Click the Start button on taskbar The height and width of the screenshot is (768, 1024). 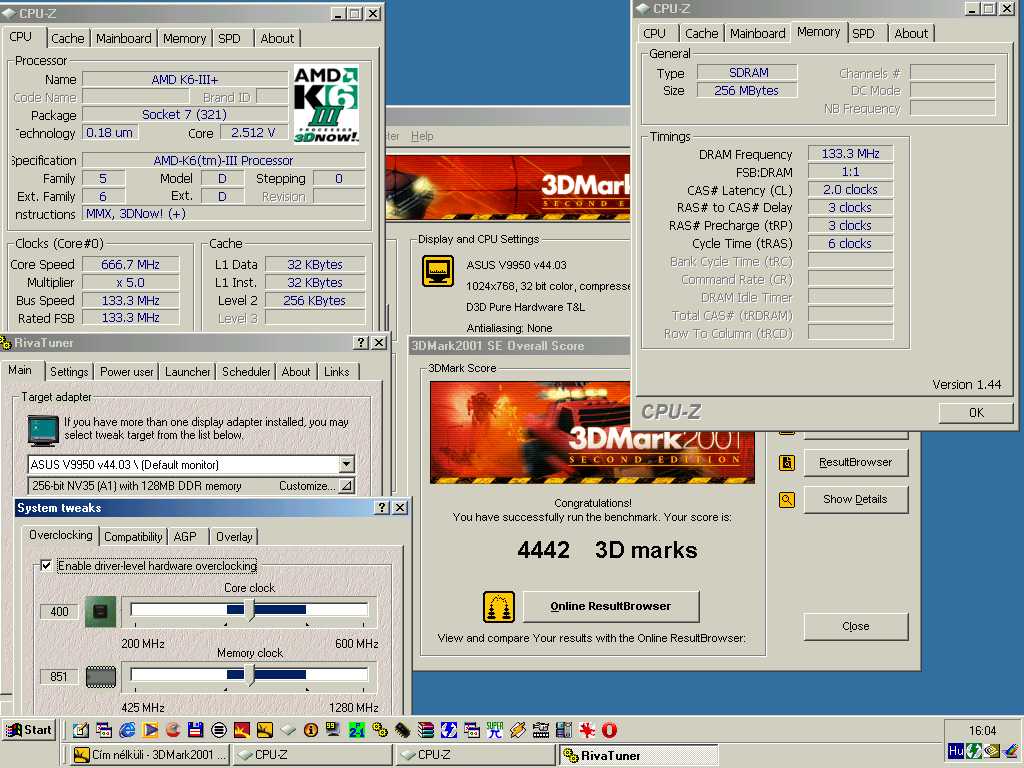click(x=29, y=729)
